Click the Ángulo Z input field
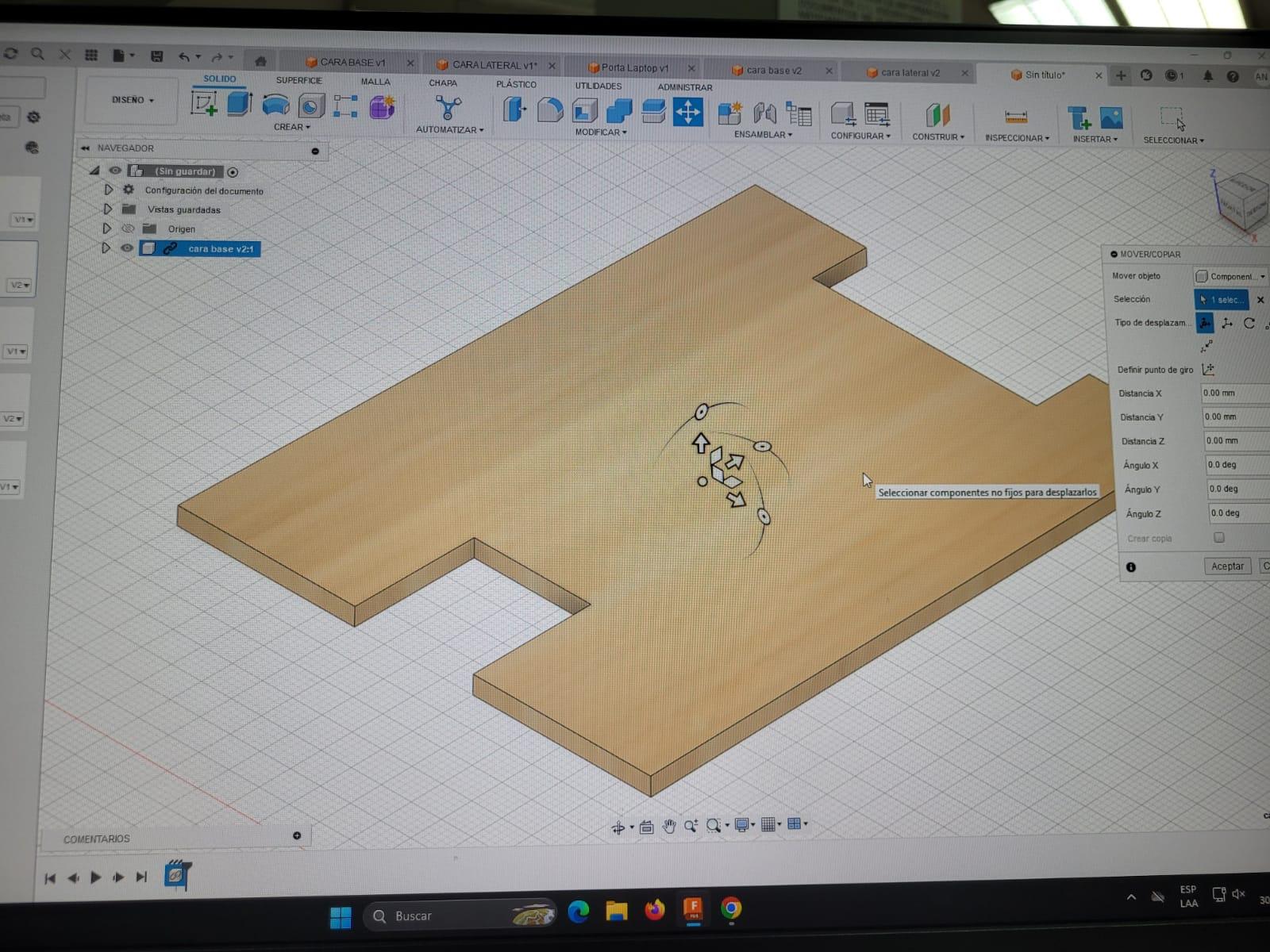Screen dimensions: 1270x952 [x=1239, y=513]
